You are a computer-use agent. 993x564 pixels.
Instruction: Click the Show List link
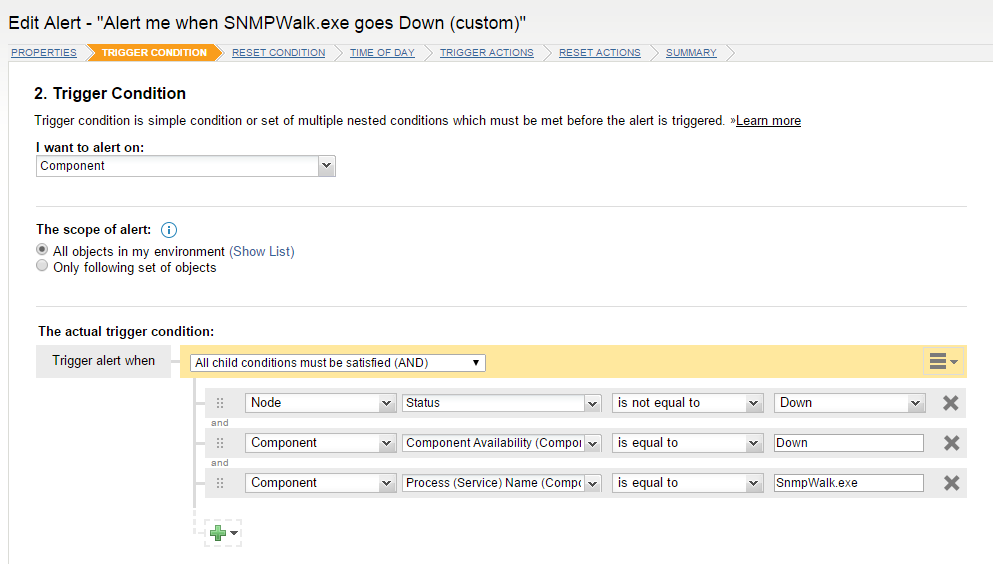click(262, 251)
